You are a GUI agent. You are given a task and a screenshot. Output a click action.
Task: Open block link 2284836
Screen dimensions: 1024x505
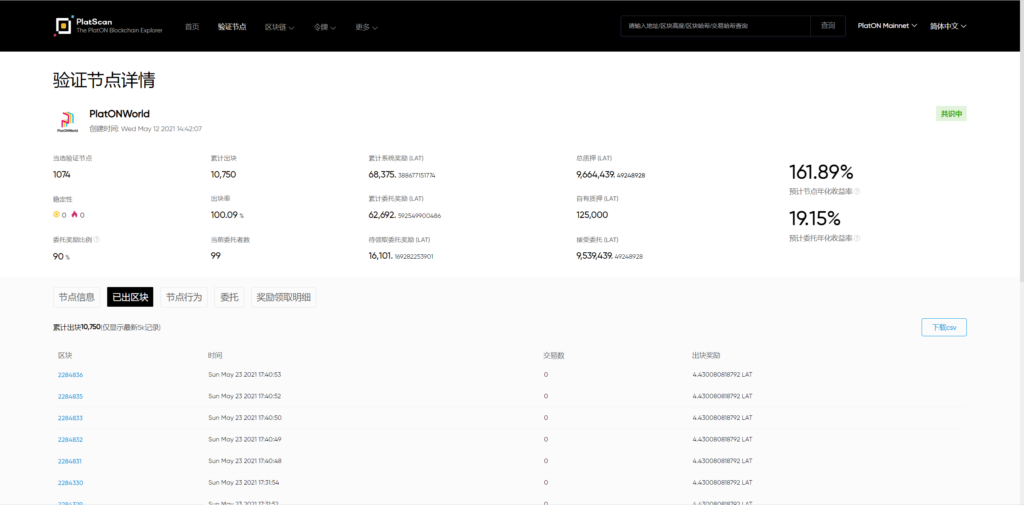pos(71,375)
